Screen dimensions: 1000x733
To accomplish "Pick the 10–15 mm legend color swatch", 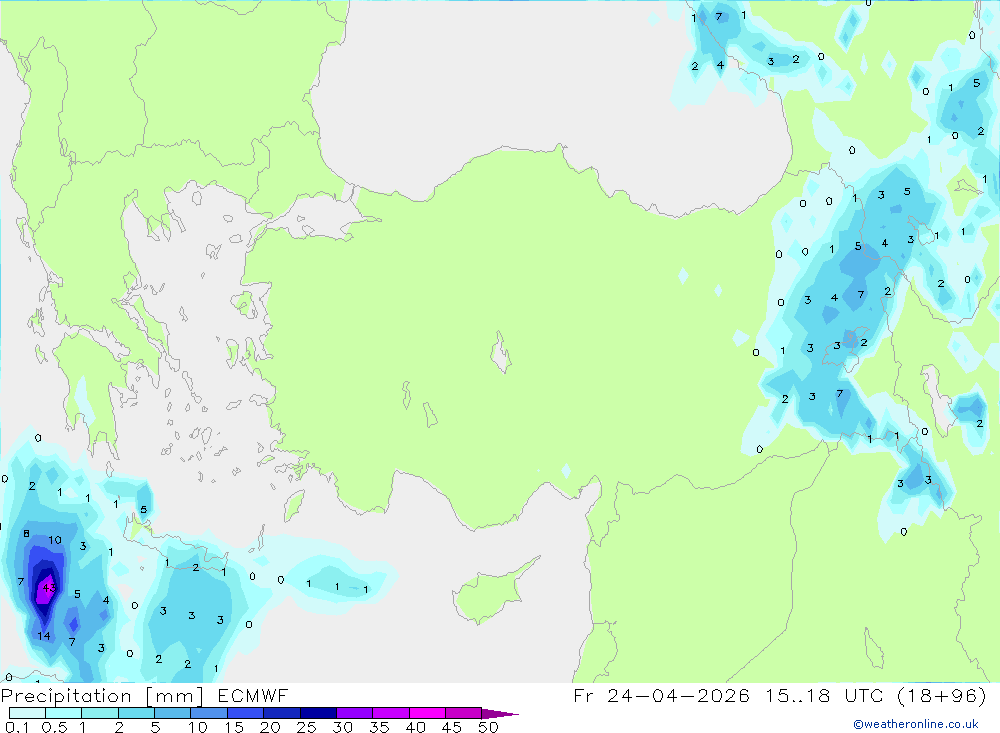I will click(x=209, y=713).
